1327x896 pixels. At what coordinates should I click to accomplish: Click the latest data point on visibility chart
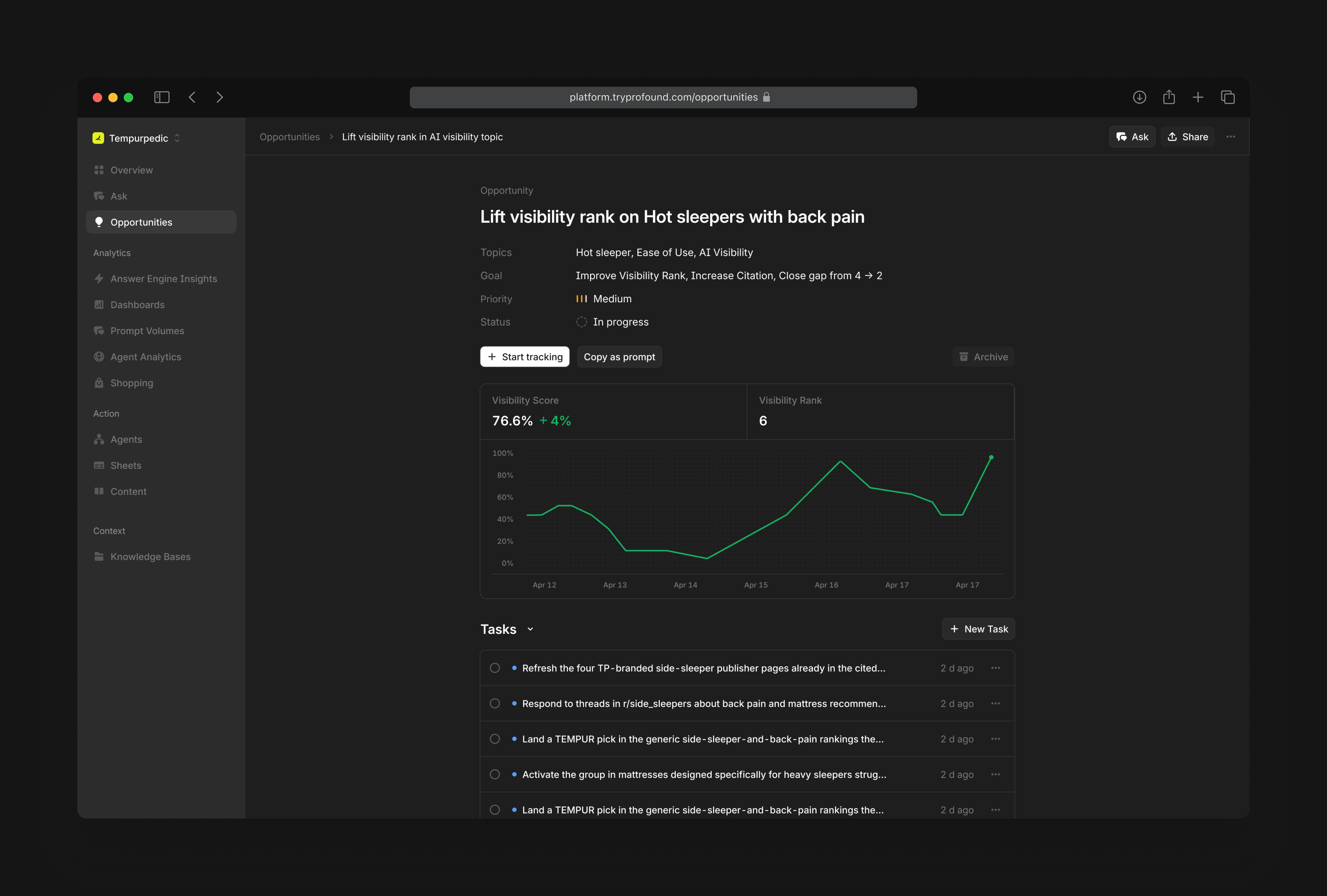(991, 457)
